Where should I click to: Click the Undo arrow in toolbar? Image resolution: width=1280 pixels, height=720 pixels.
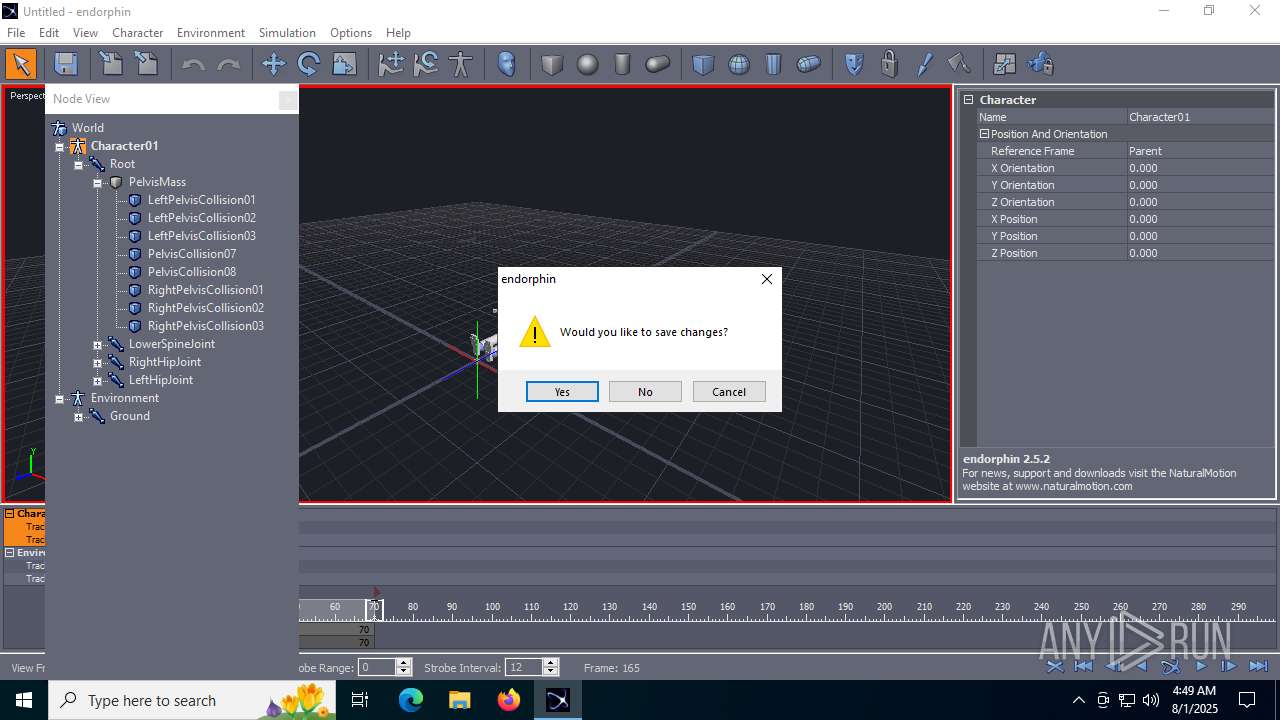click(193, 65)
